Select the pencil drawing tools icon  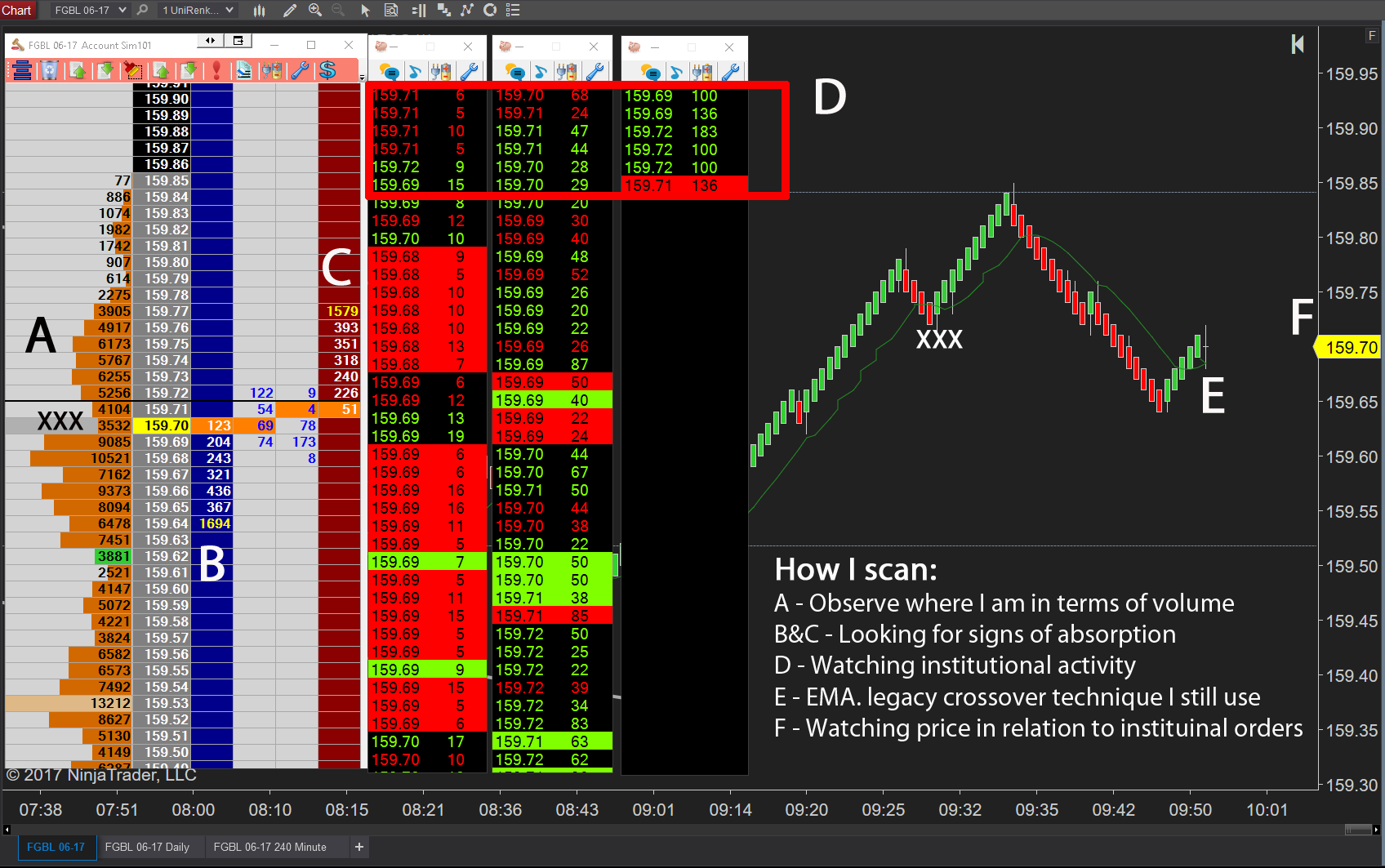tap(289, 10)
